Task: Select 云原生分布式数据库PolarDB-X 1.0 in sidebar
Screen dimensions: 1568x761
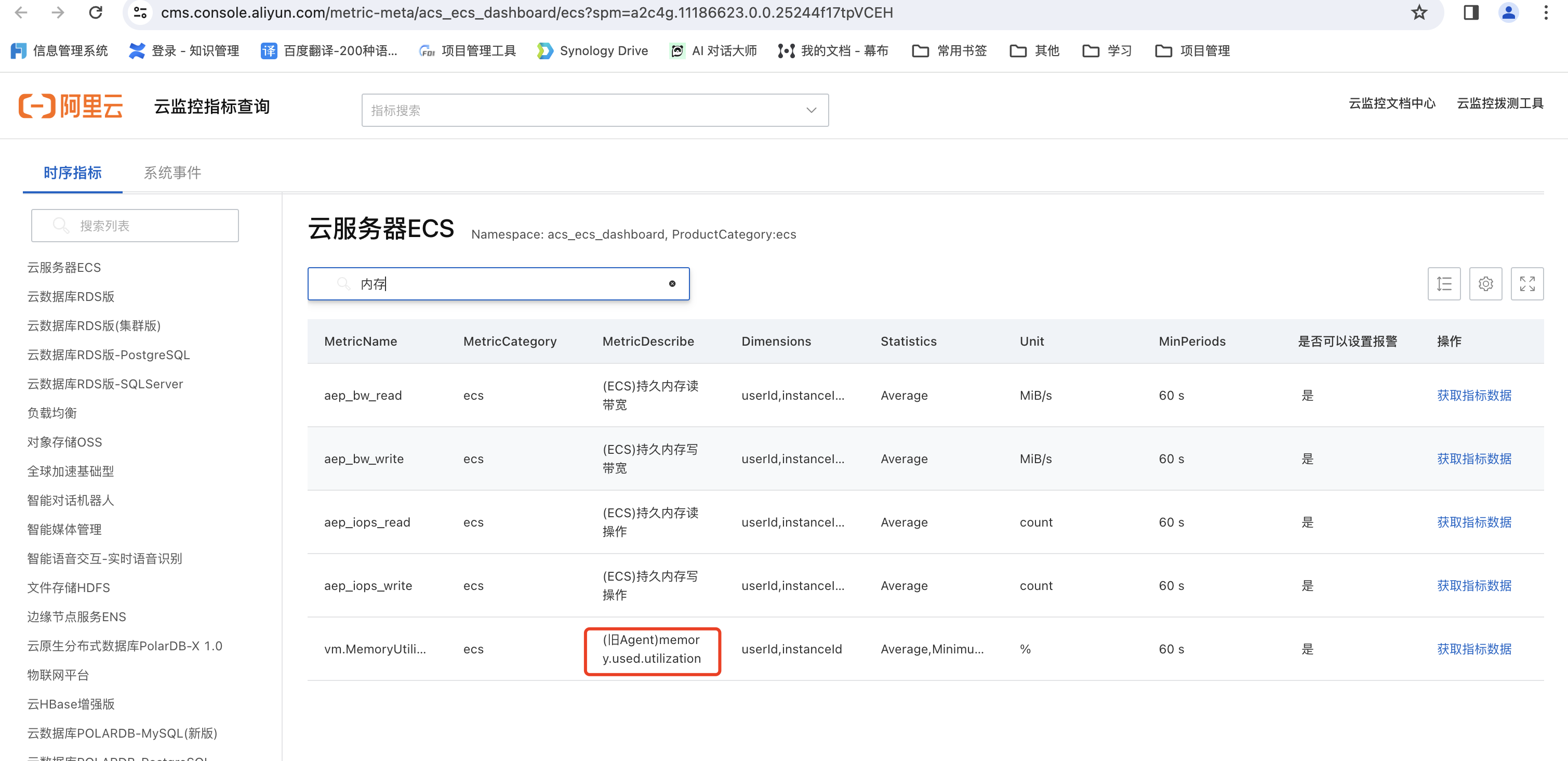Action: (125, 646)
